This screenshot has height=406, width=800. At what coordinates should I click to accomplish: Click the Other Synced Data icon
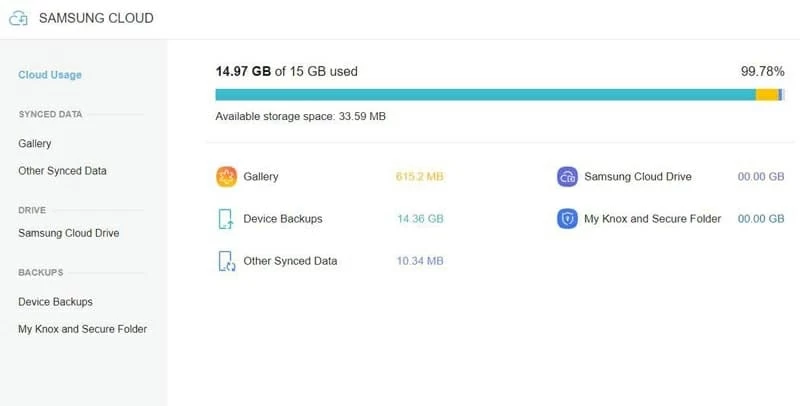coord(226,261)
